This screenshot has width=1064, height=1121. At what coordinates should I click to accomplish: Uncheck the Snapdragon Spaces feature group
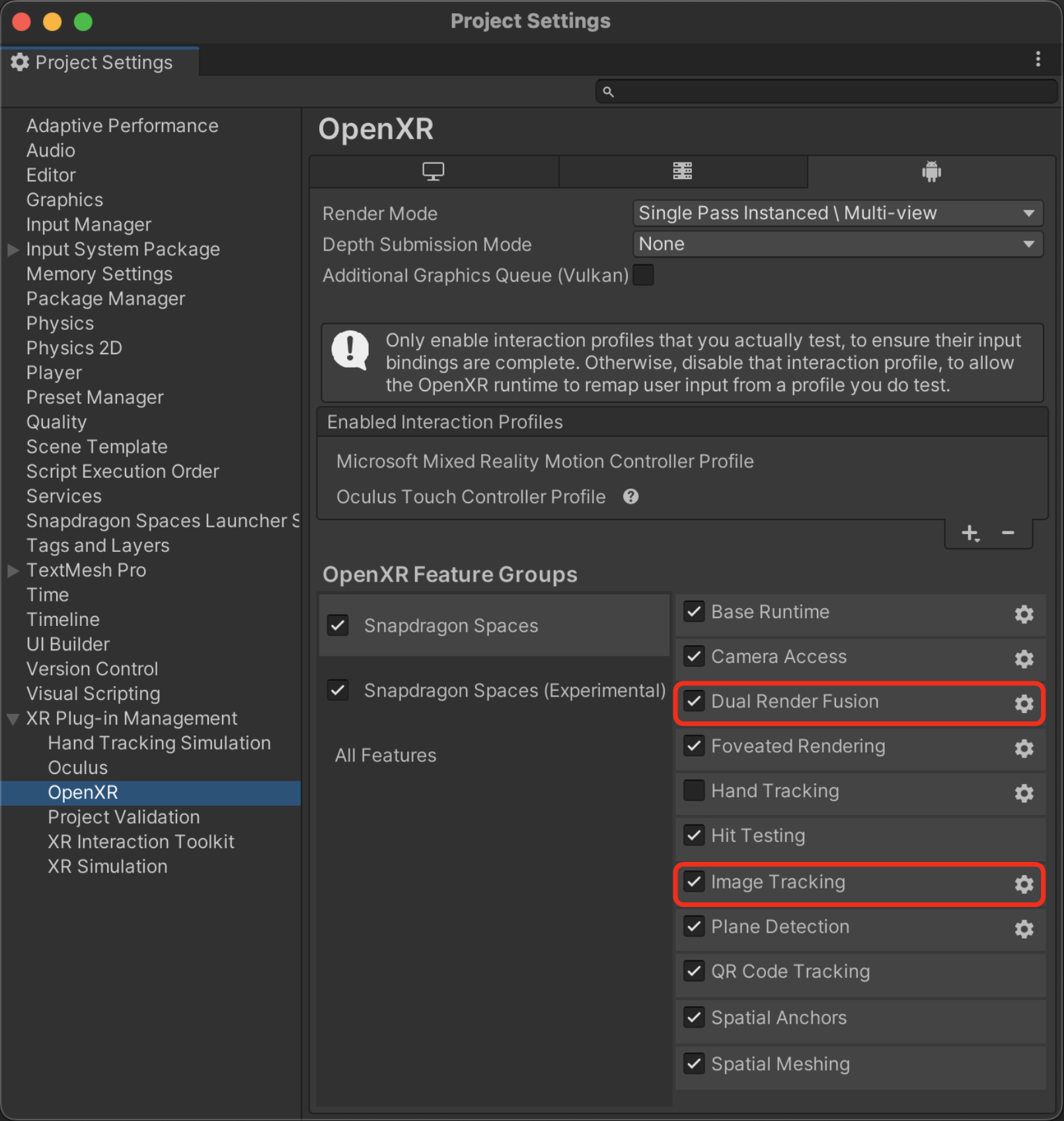[338, 625]
